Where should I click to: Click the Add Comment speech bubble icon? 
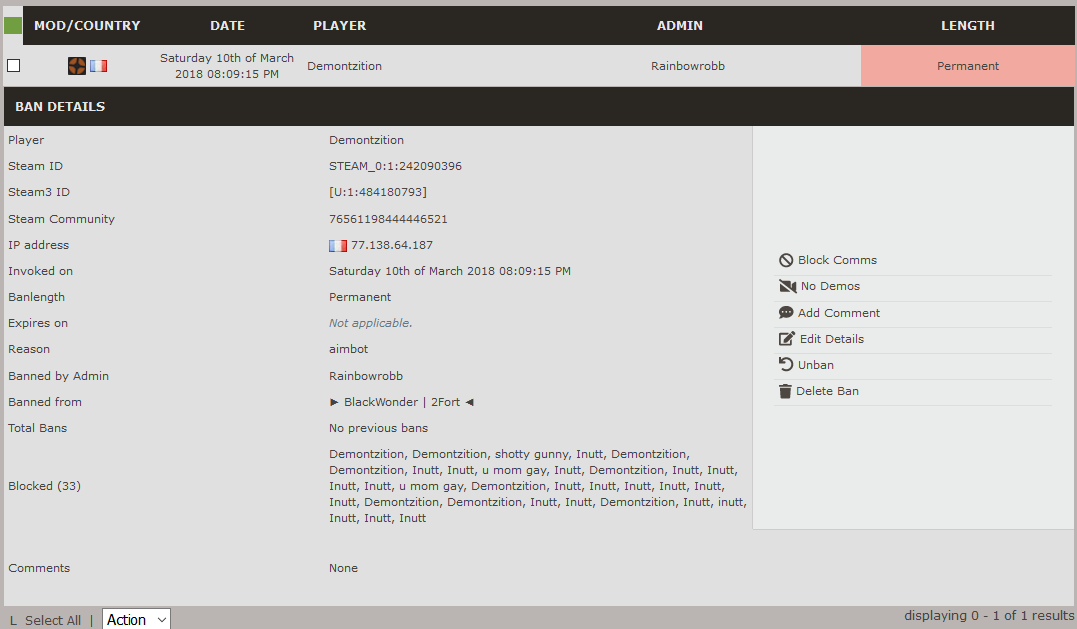(x=786, y=312)
